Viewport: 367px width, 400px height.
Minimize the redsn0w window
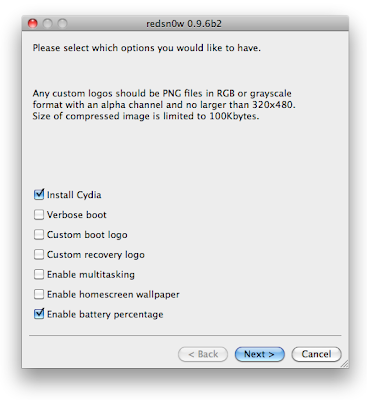tap(48, 23)
